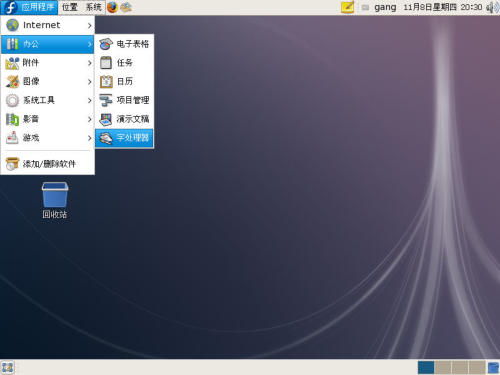Open the 位置 places menu
The width and height of the screenshot is (500, 375).
pos(70,7)
